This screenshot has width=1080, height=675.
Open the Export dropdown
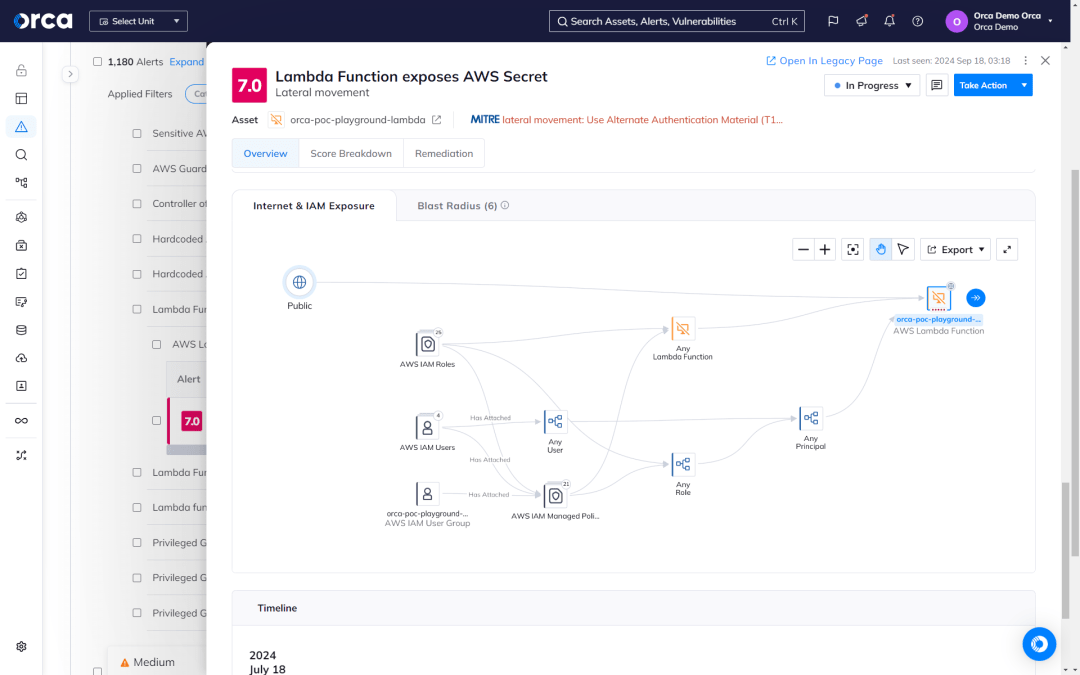[955, 249]
